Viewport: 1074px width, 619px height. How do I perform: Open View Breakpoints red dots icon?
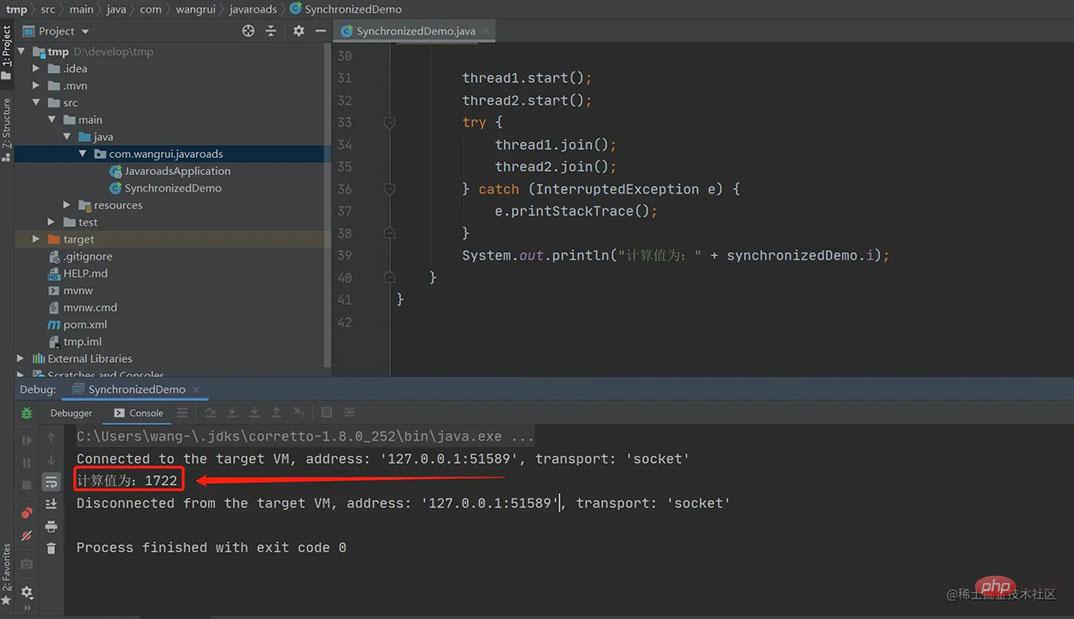tap(26, 513)
